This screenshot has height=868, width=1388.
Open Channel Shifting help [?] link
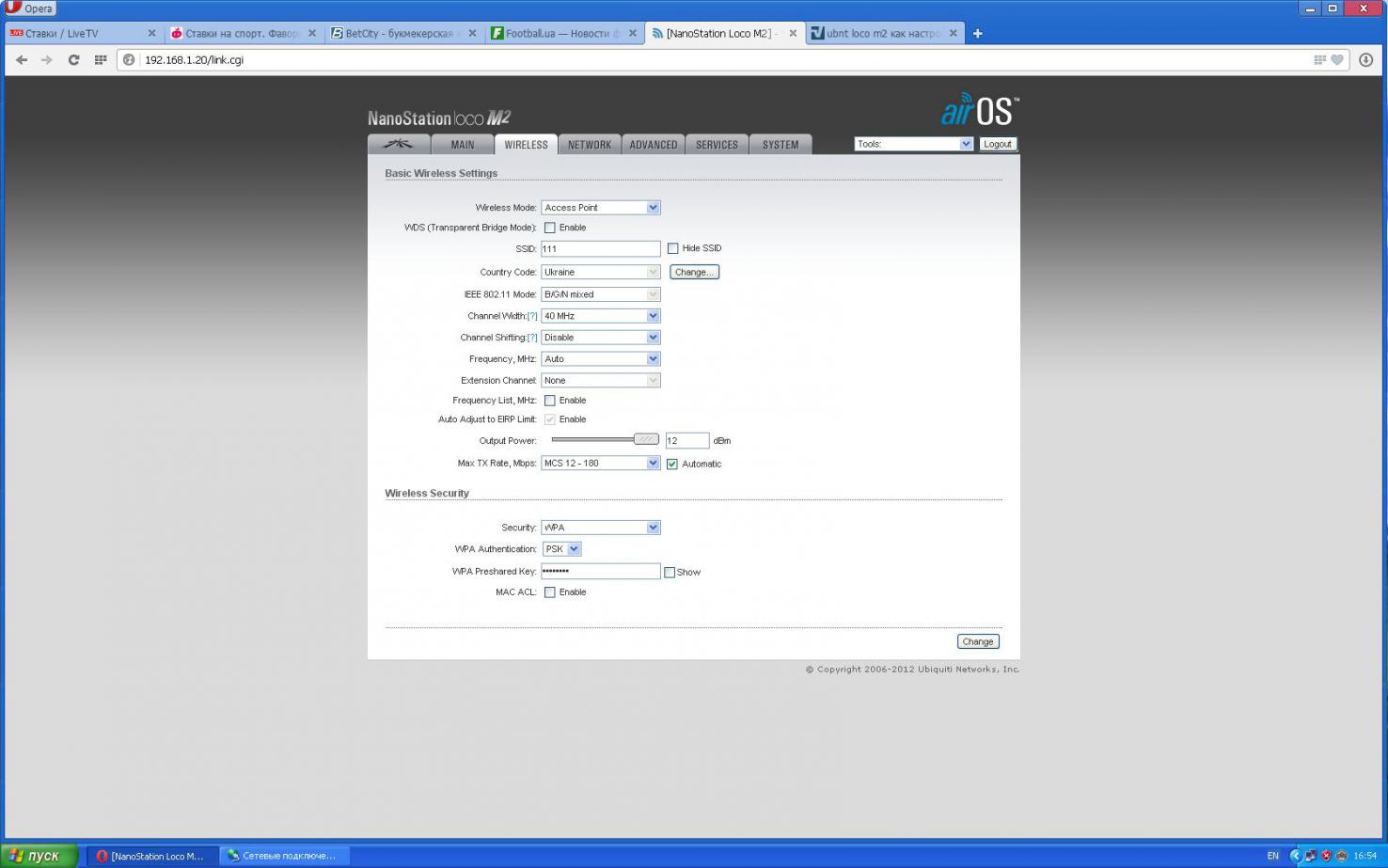(x=532, y=338)
